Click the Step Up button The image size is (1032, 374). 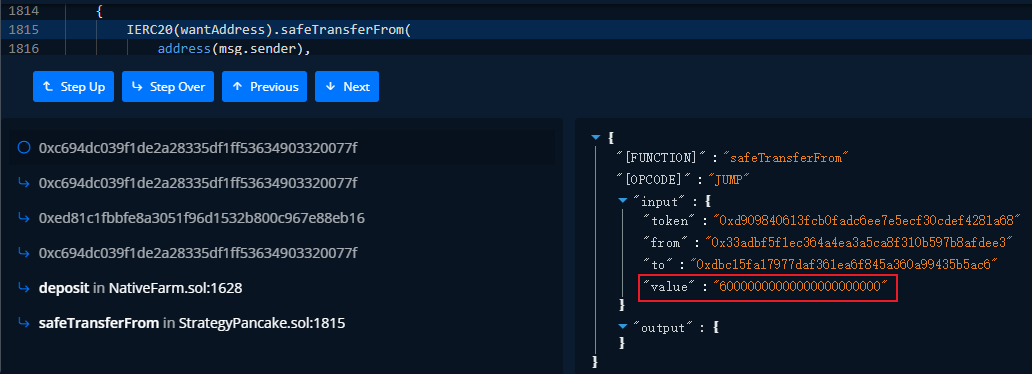click(73, 87)
